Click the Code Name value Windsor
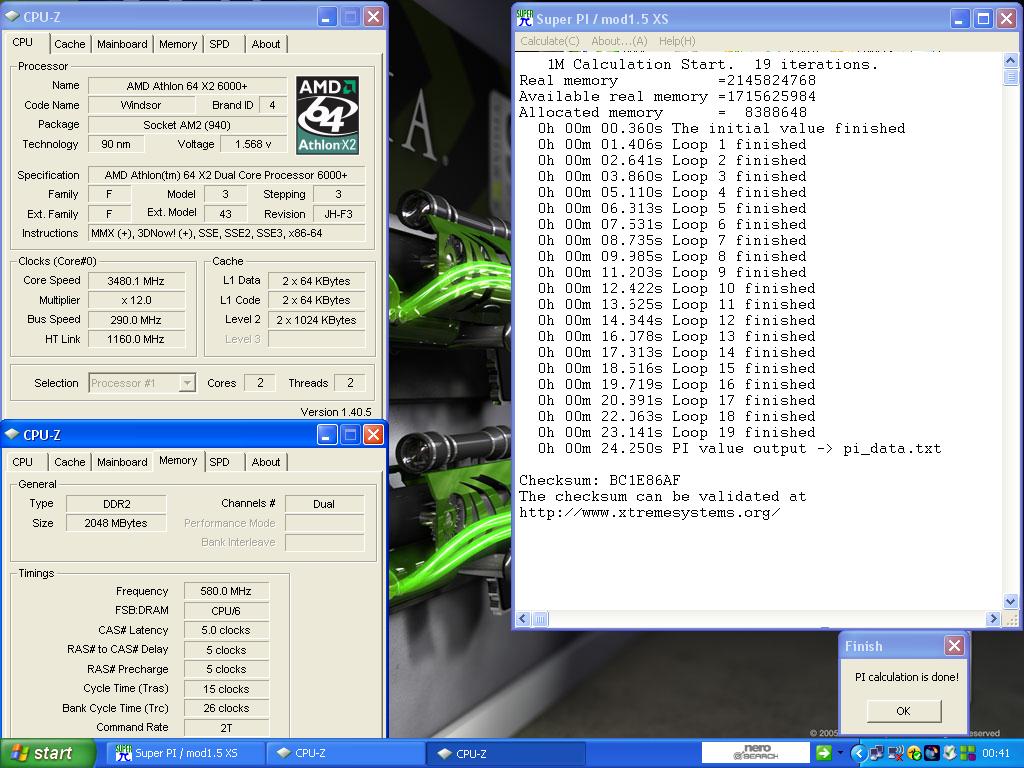This screenshot has width=1024, height=768. 141,105
